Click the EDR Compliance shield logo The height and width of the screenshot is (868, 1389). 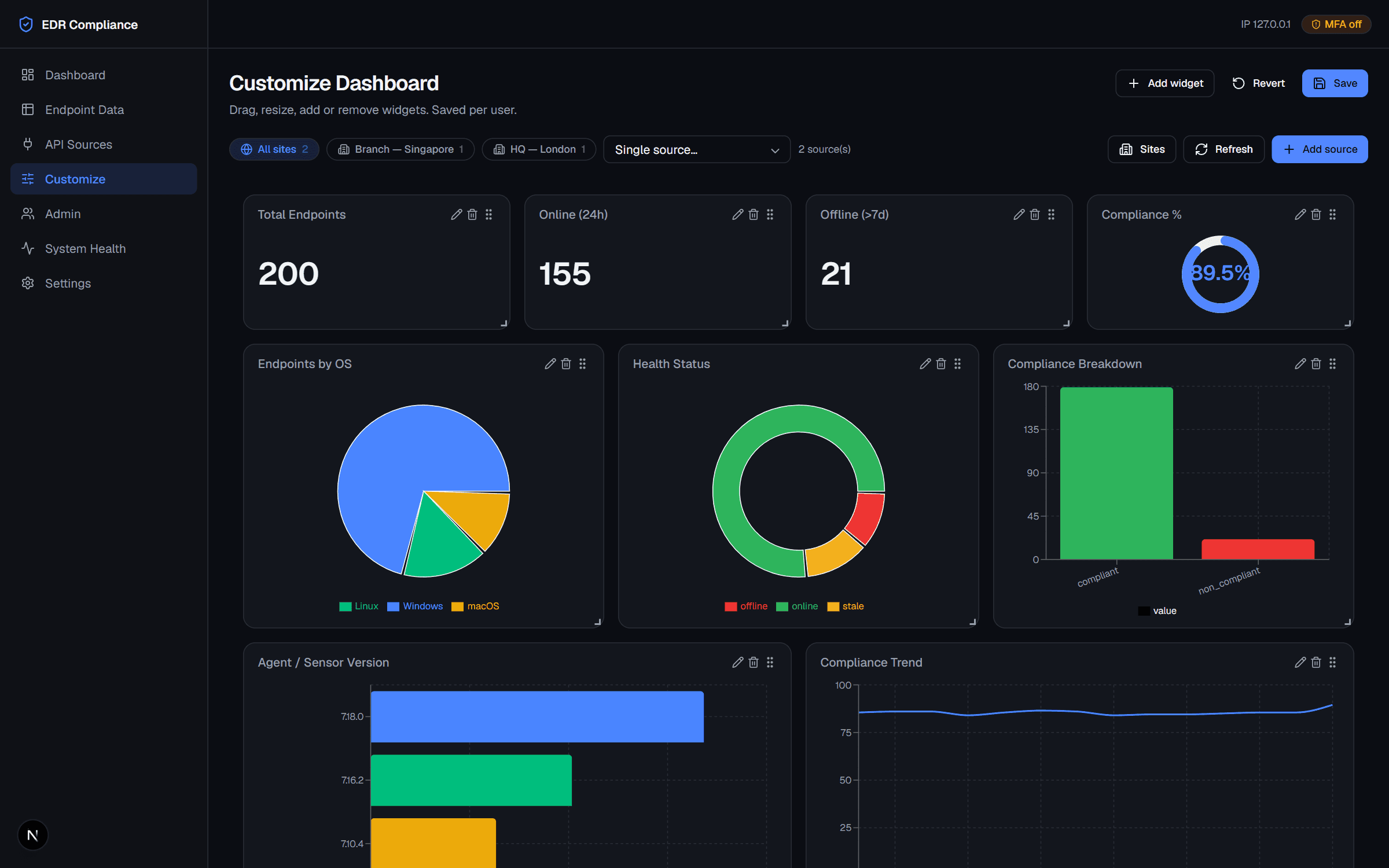click(x=26, y=24)
